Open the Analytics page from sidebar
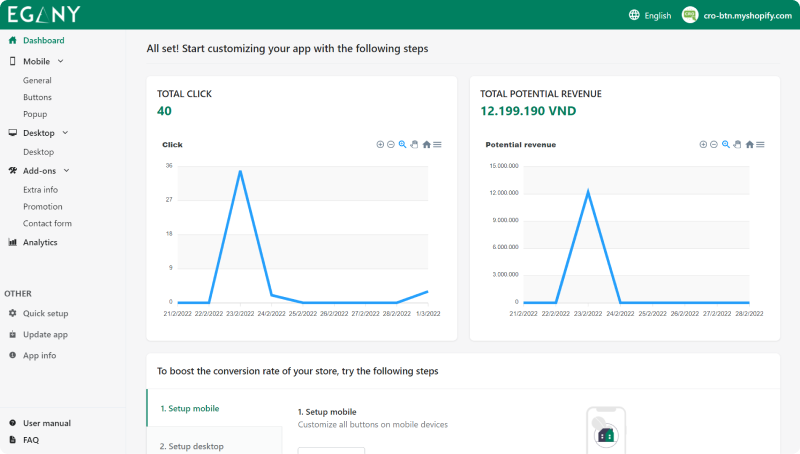The image size is (800, 454). coord(40,242)
